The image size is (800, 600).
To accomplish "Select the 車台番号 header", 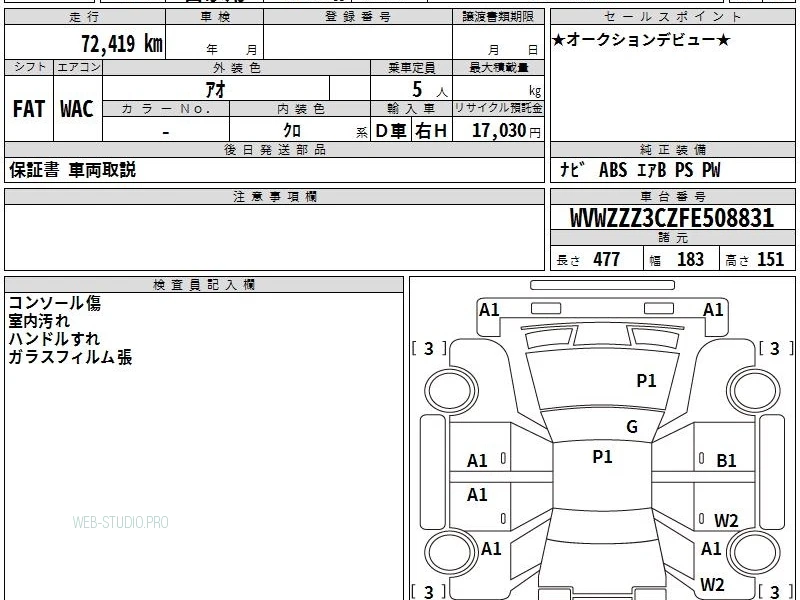I will click(x=673, y=196).
